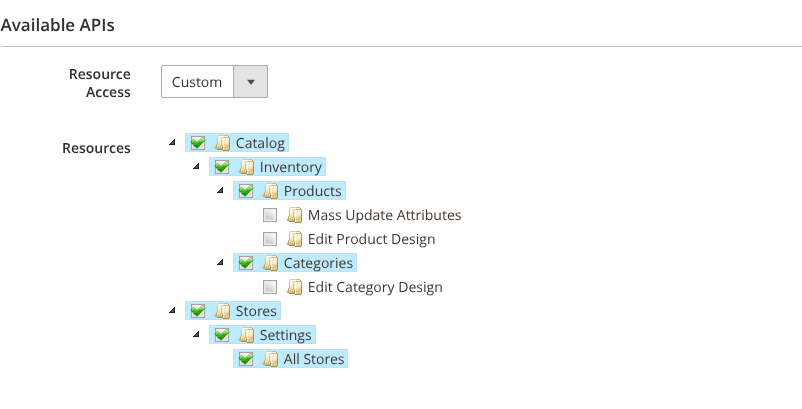Collapse the Stores tree node

tap(172, 310)
